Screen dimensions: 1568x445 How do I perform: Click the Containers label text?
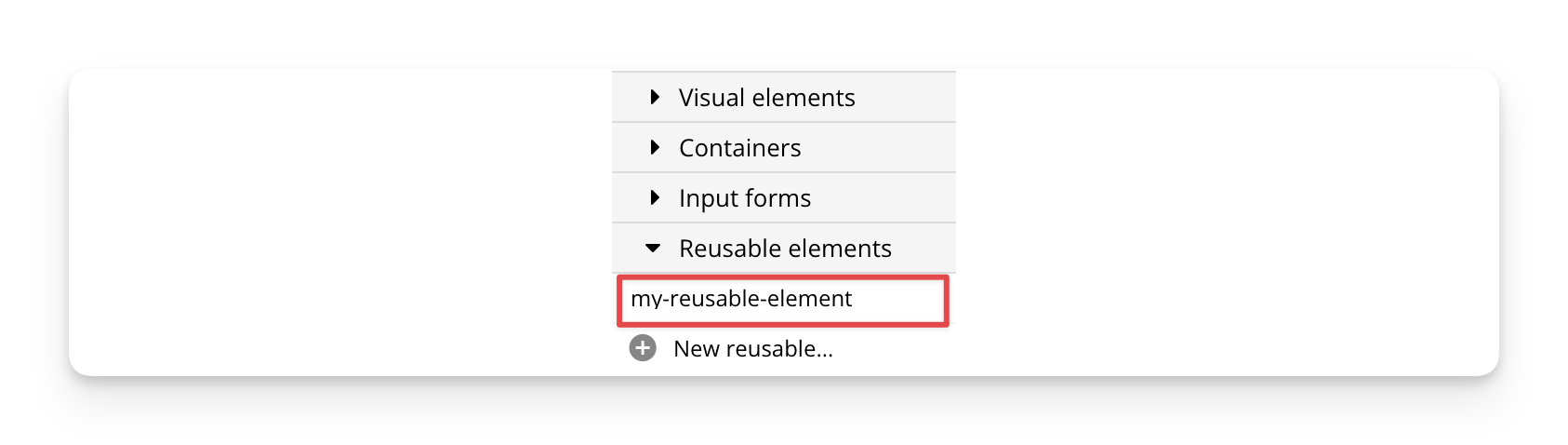(x=739, y=148)
